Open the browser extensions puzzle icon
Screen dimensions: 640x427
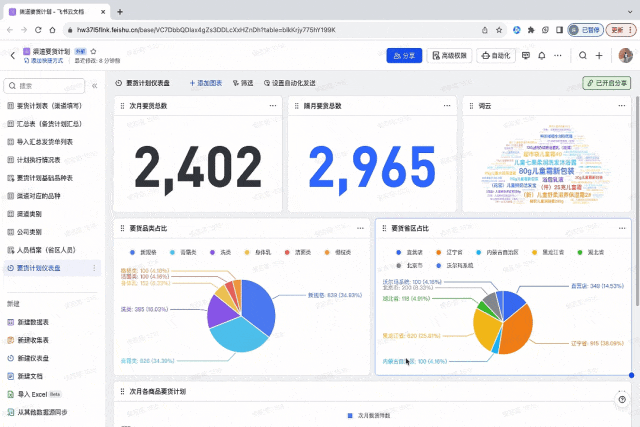531,30
